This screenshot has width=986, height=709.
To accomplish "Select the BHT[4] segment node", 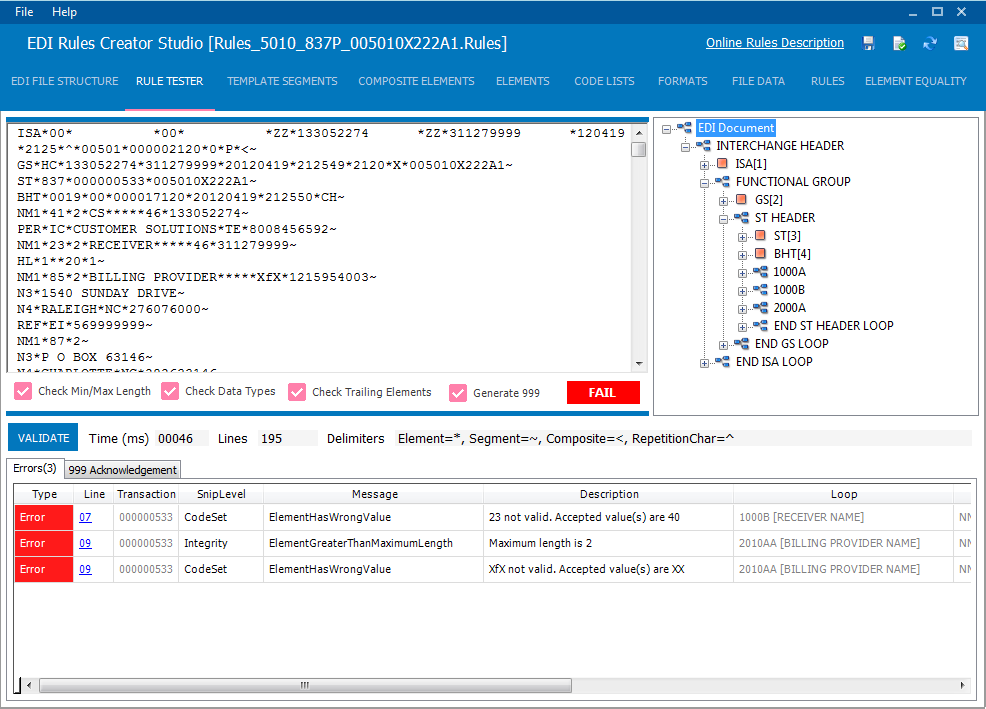I will [792, 254].
